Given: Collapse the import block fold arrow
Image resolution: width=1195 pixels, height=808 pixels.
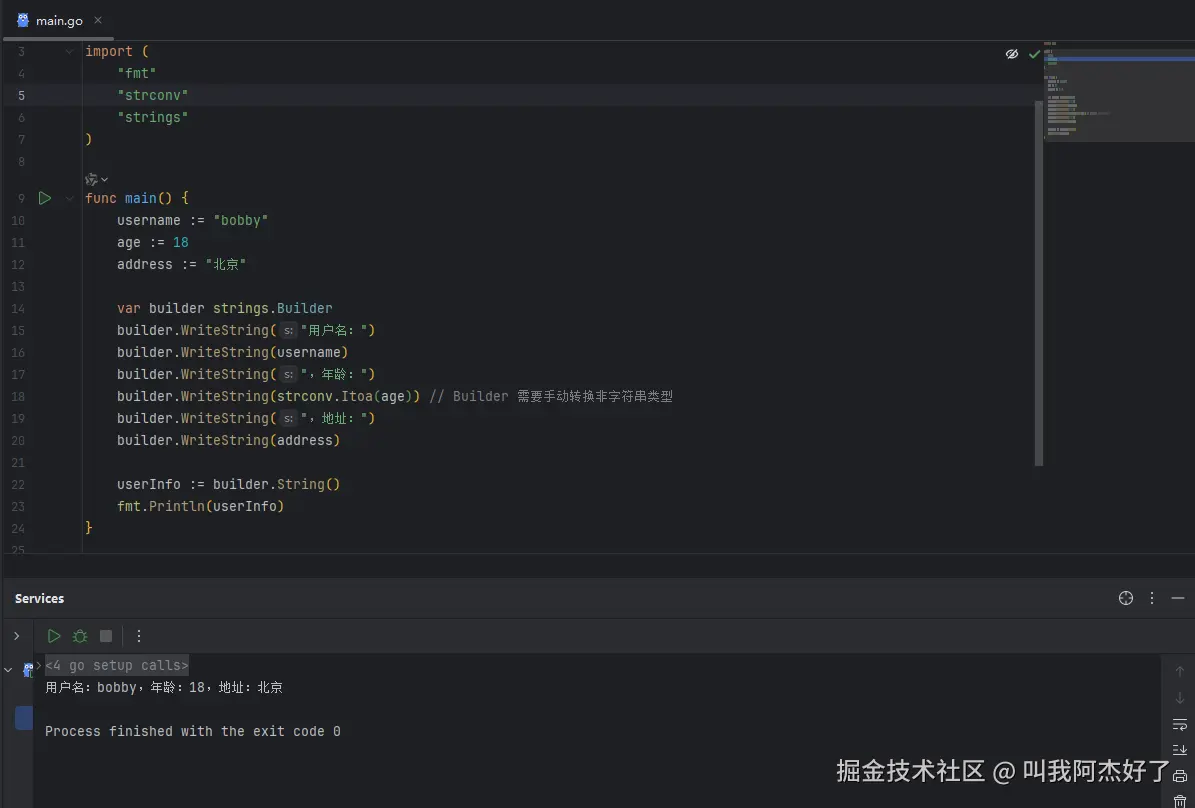Looking at the screenshot, I should (69, 51).
